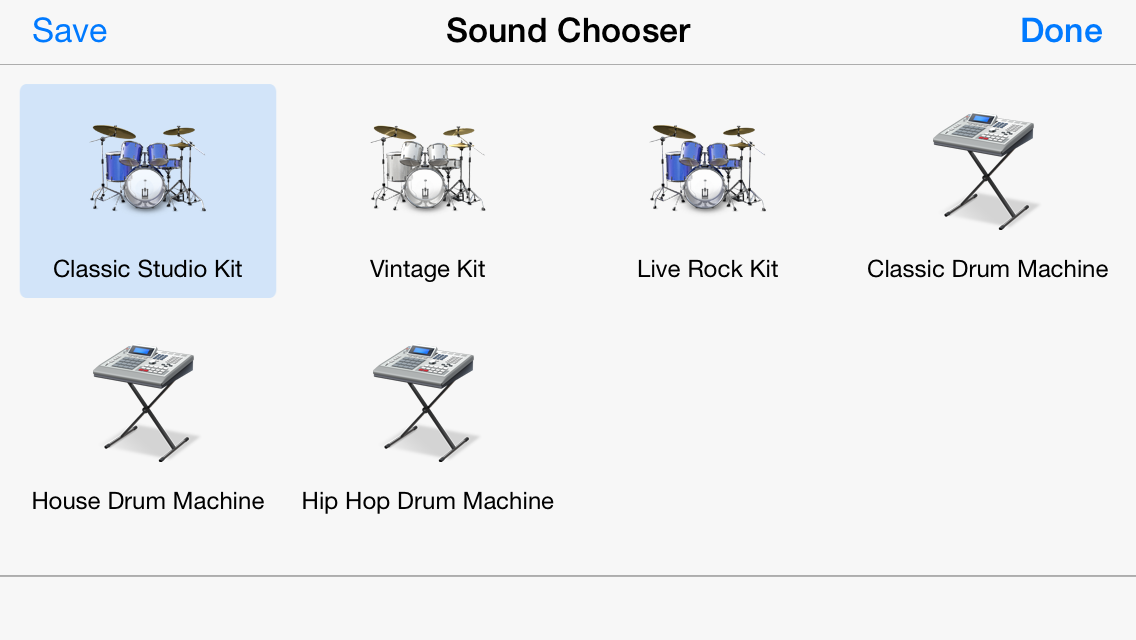
Task: Click the "House Drum Machine" text label
Action: (x=148, y=501)
